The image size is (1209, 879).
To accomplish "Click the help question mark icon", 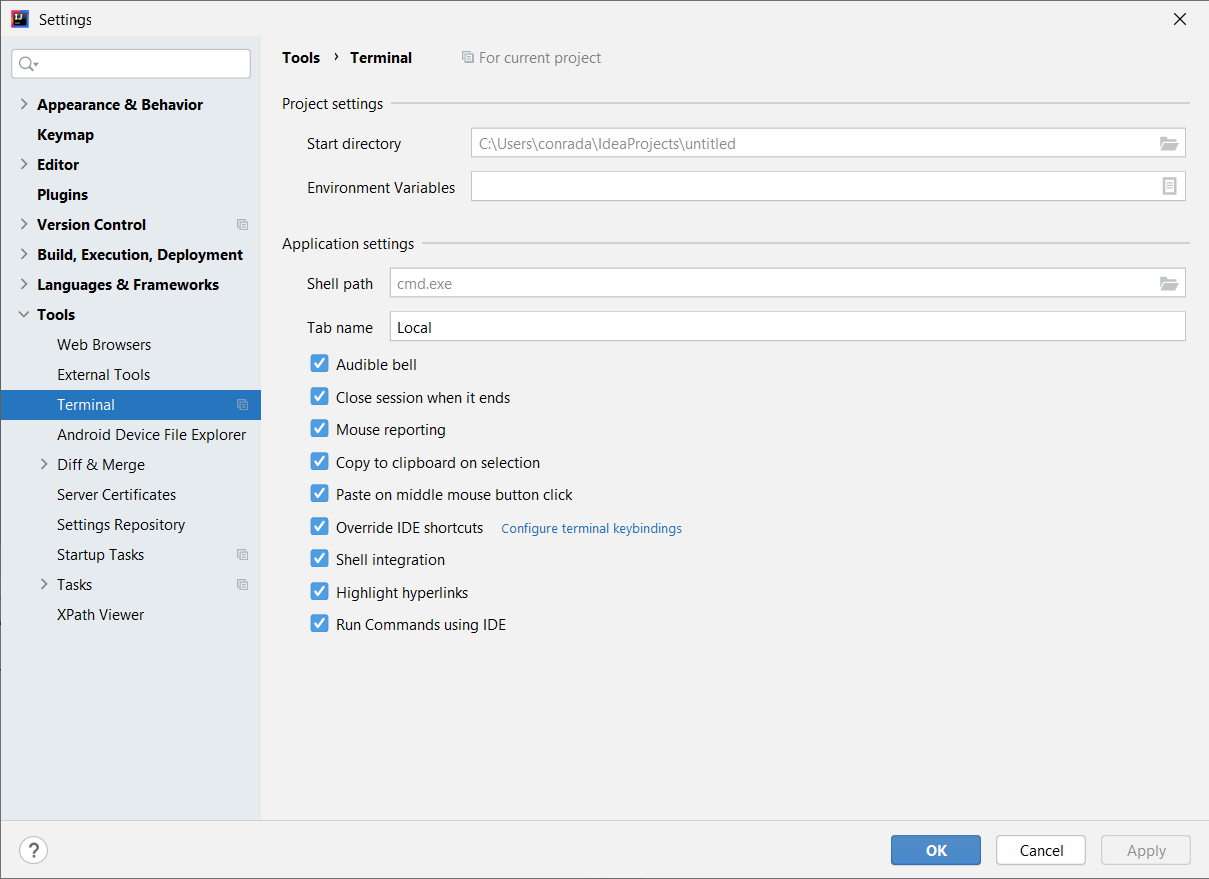I will coord(33,850).
